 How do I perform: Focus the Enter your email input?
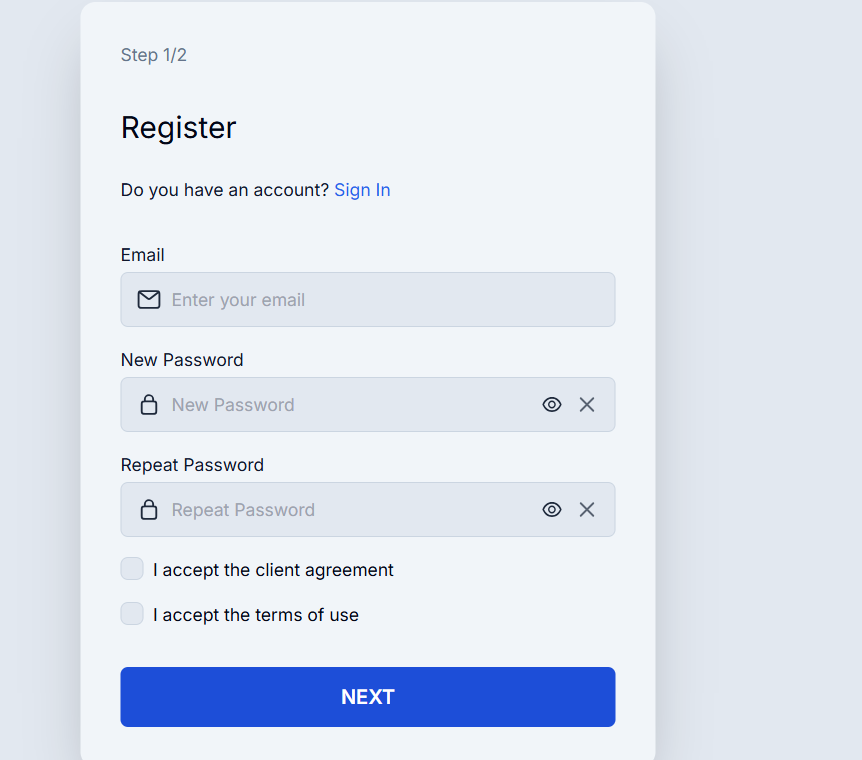(x=368, y=300)
